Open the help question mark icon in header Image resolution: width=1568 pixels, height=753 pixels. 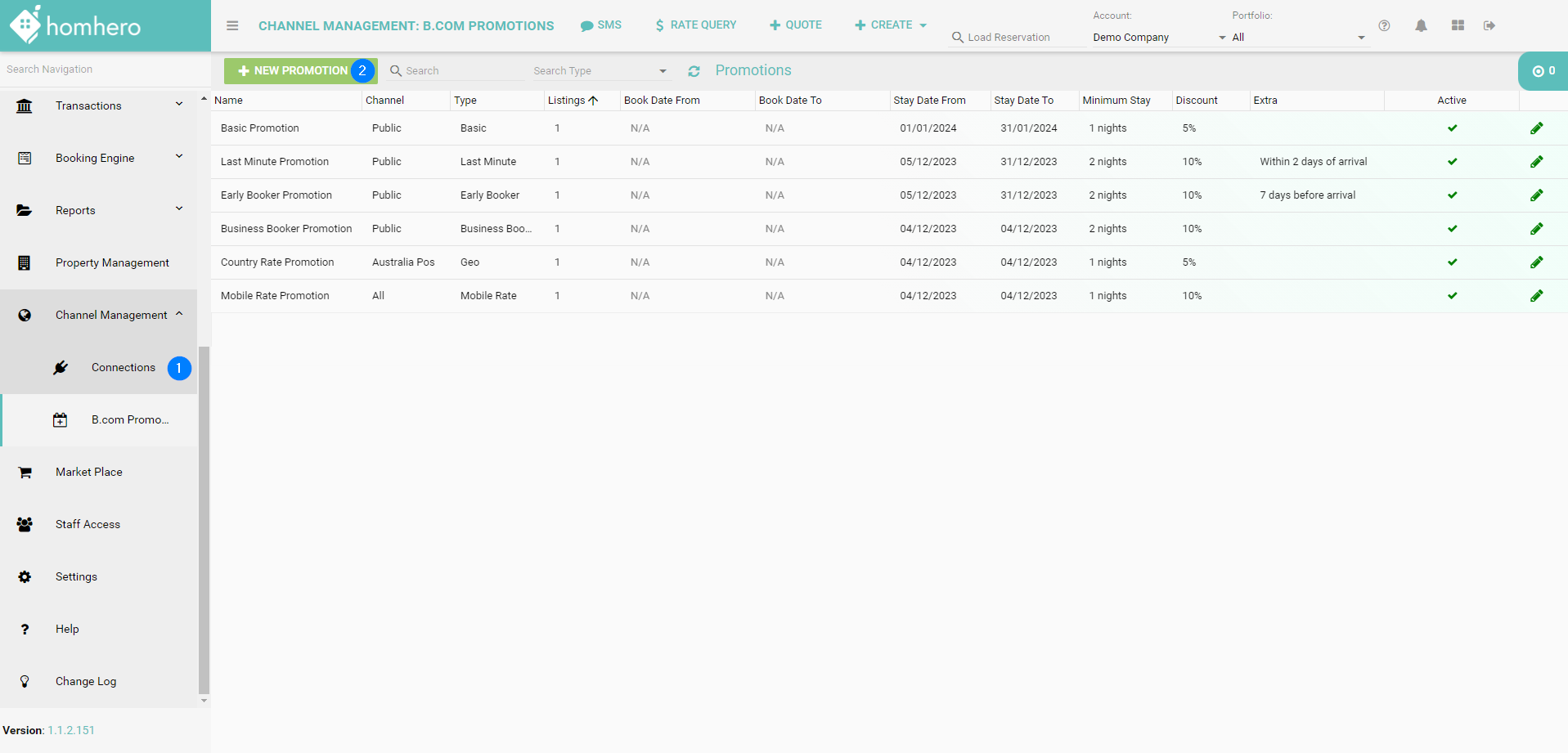point(1384,25)
